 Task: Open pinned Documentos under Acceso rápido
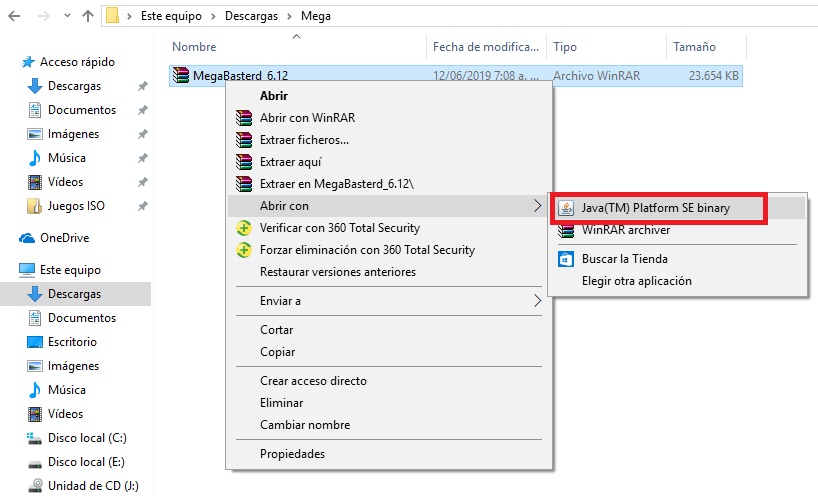pos(81,110)
